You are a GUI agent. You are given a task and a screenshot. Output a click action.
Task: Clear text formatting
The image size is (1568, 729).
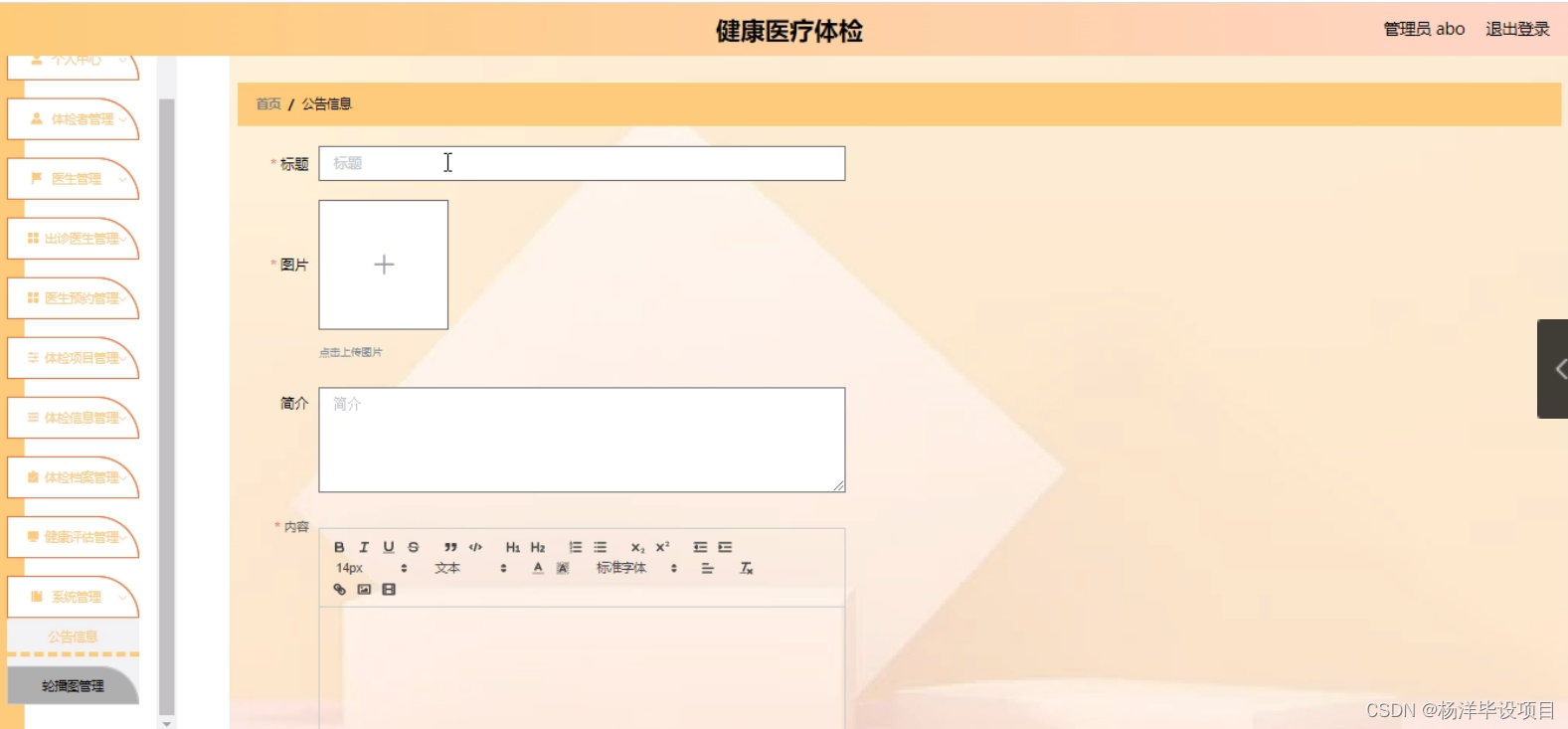pos(747,568)
